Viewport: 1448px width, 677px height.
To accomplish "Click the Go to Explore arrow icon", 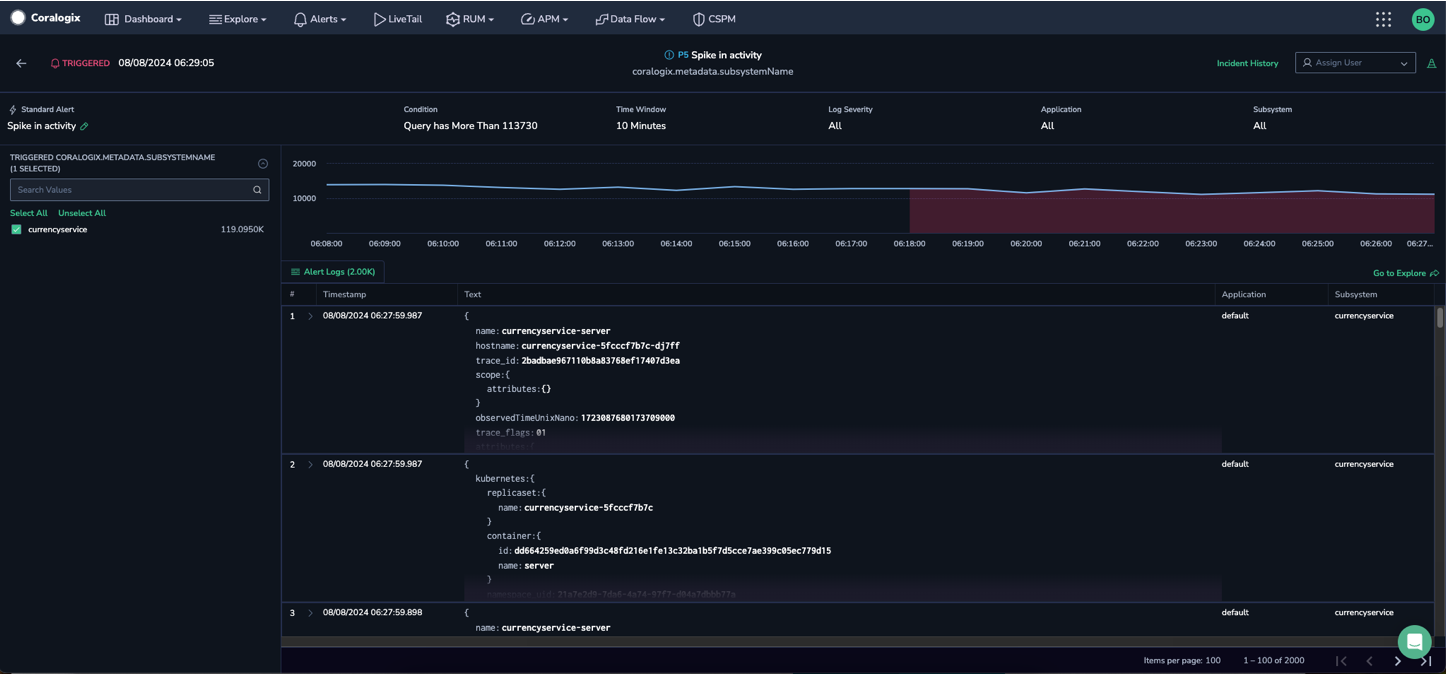I will pos(1434,273).
